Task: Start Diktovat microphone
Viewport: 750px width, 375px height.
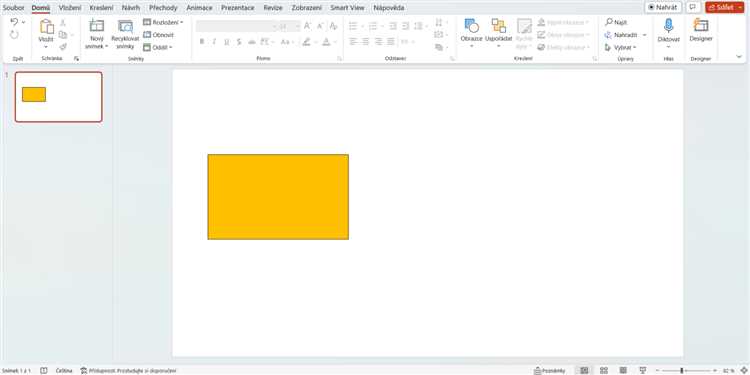Action: 668,33
